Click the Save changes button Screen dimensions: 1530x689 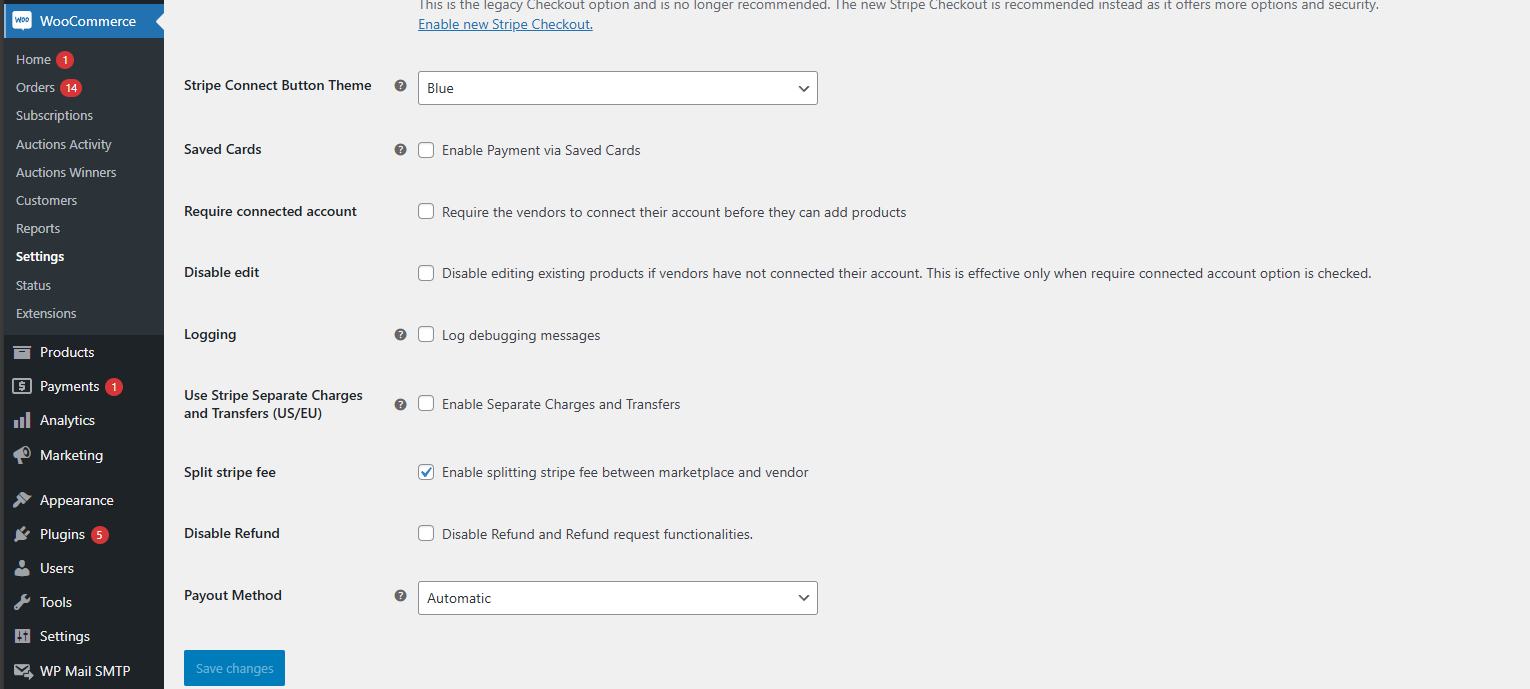coord(234,668)
